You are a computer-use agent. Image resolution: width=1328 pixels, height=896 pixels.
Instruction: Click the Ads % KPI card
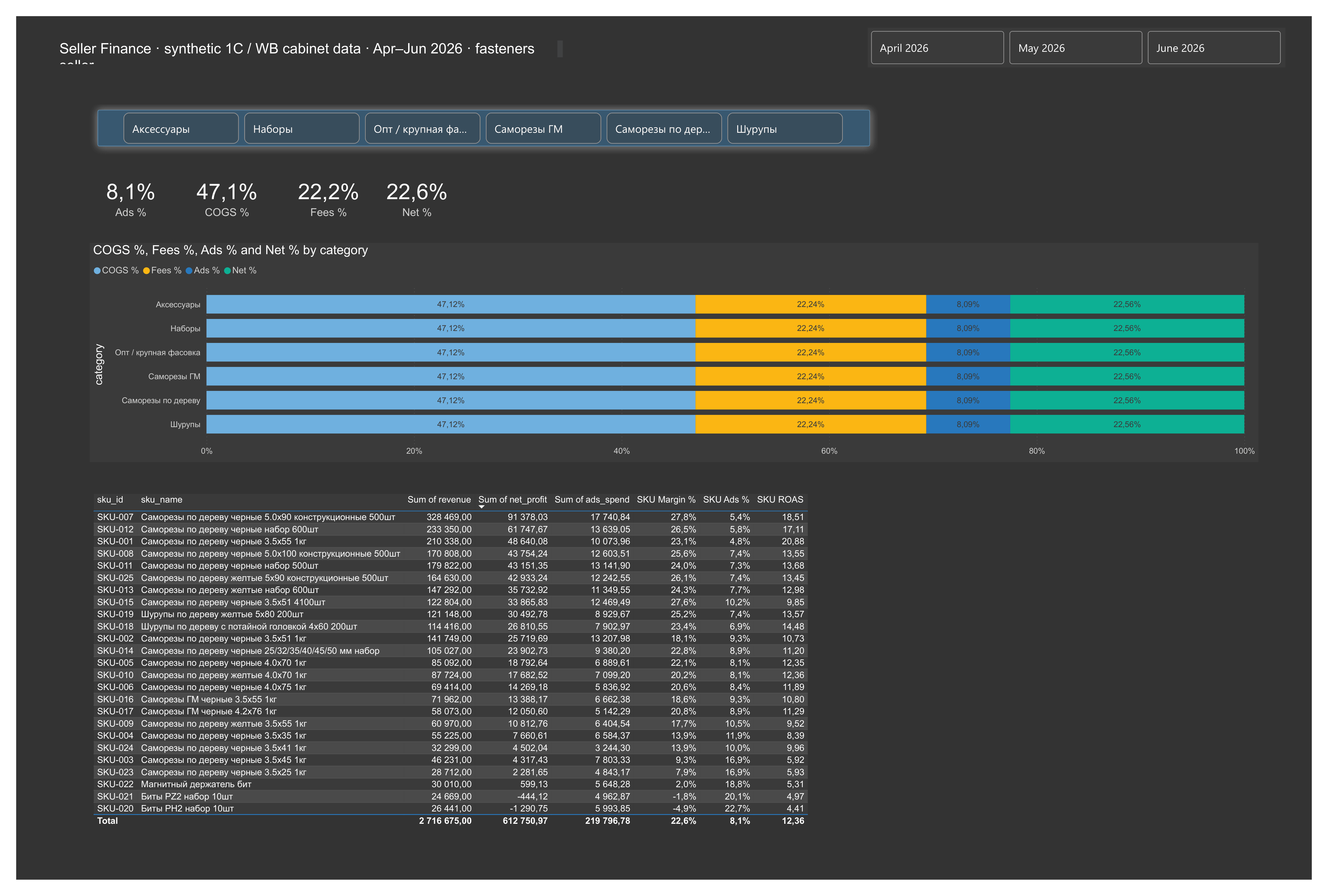[x=130, y=199]
